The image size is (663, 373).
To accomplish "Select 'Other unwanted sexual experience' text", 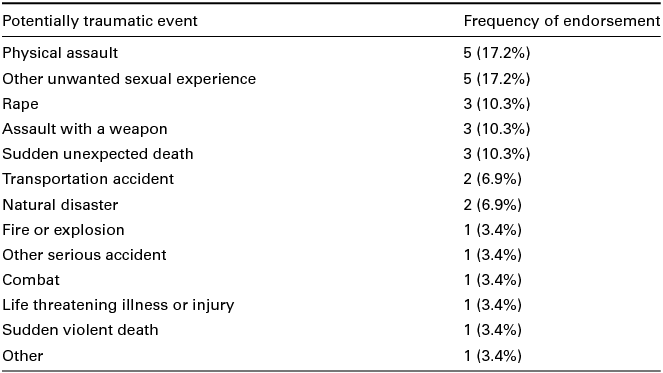I will click(x=129, y=79).
